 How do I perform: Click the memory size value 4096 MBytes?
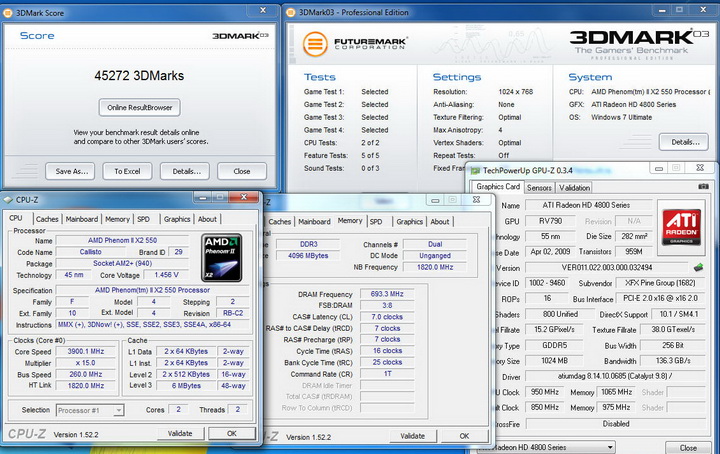click(309, 256)
